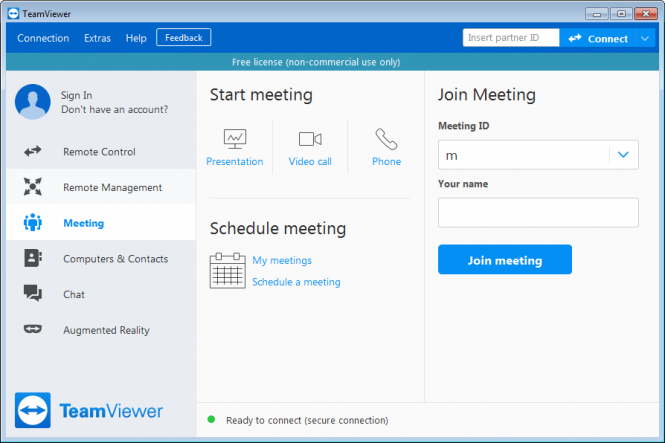The width and height of the screenshot is (665, 443).
Task: Open the My meetings link
Action: tap(282, 260)
